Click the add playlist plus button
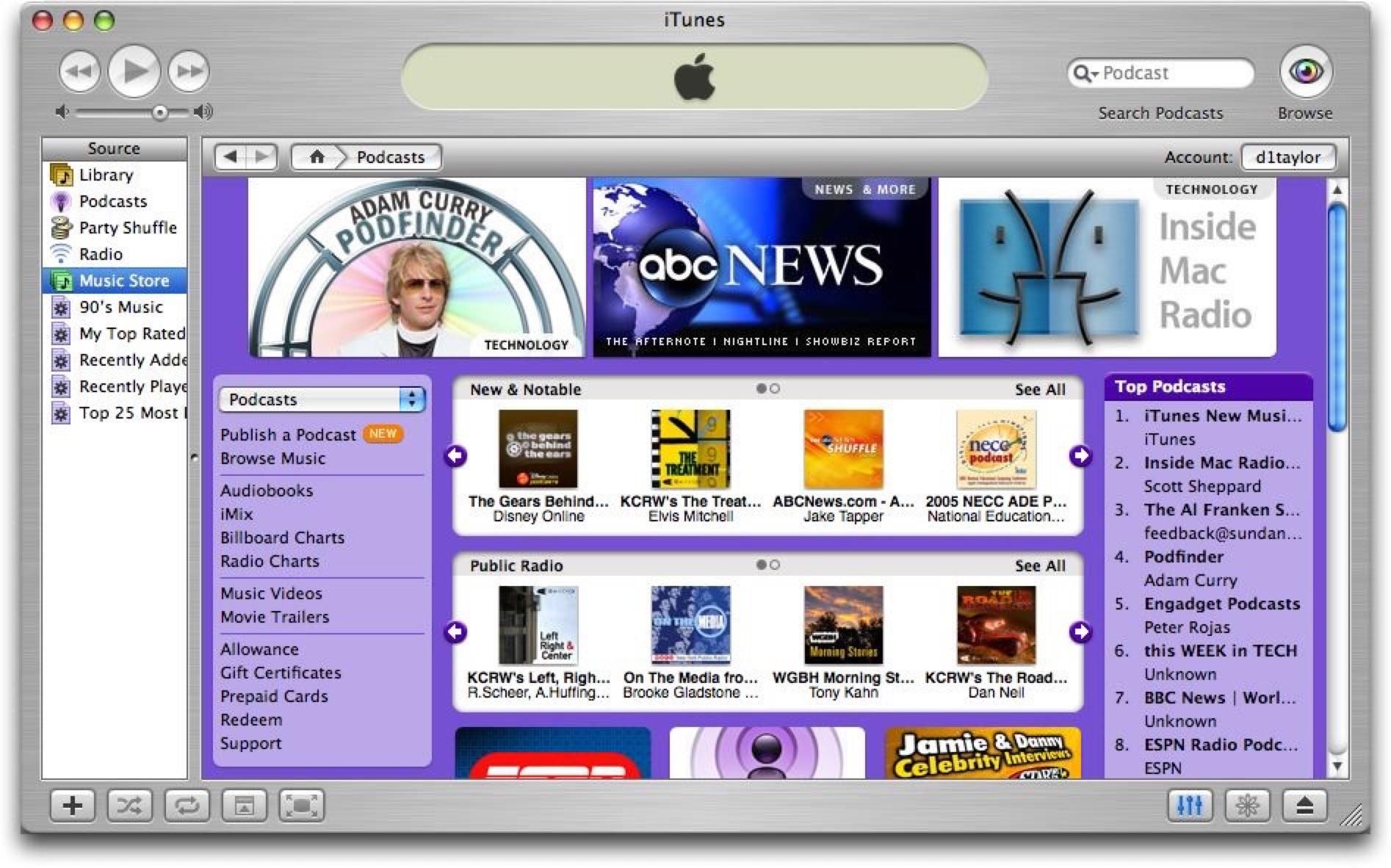 coord(72,806)
